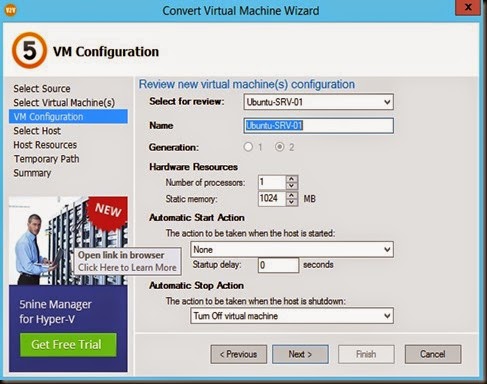Image resolution: width=487 pixels, height=384 pixels.
Task: Decrease static memory value
Action: (x=292, y=202)
